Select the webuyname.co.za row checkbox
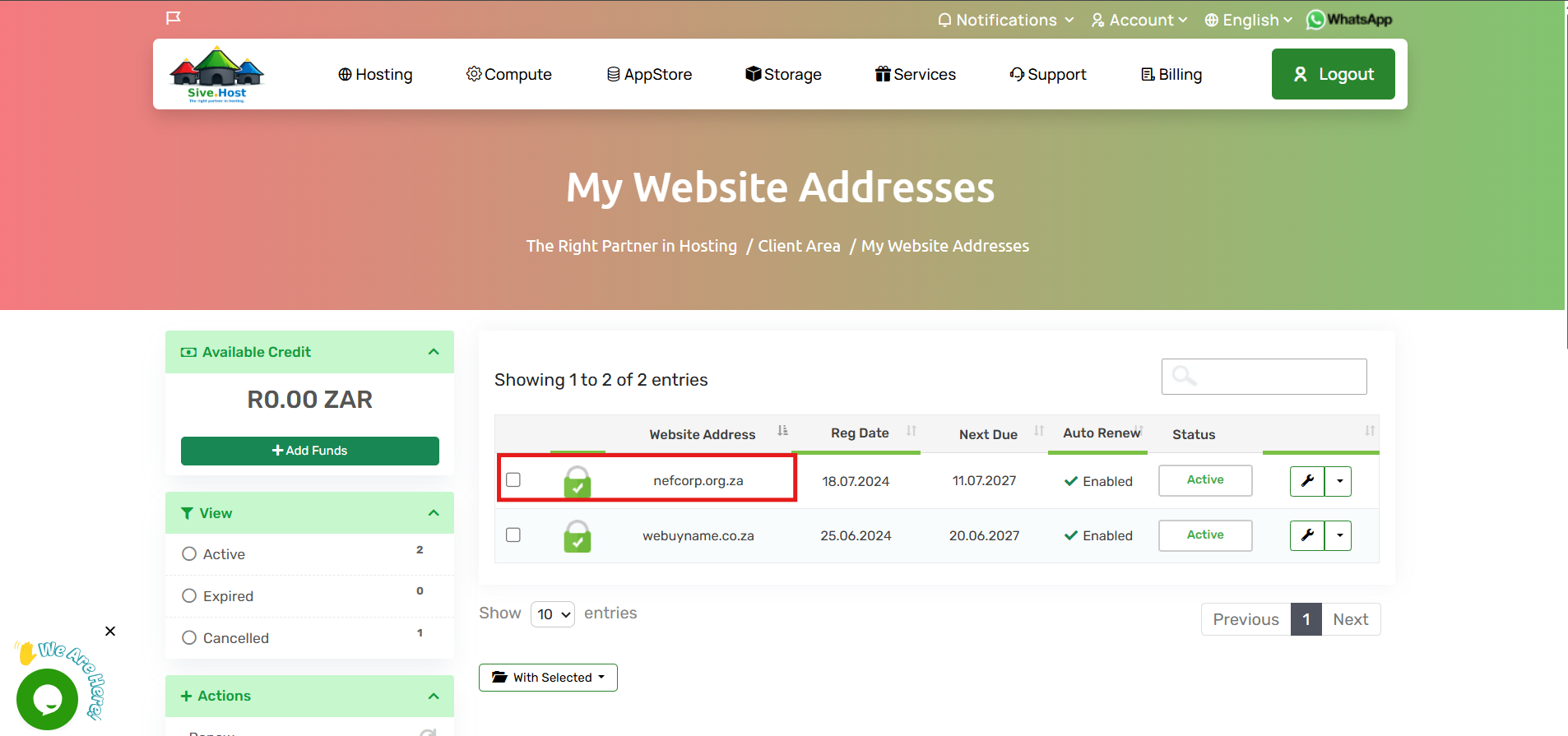Viewport: 1568px width, 736px height. [513, 535]
